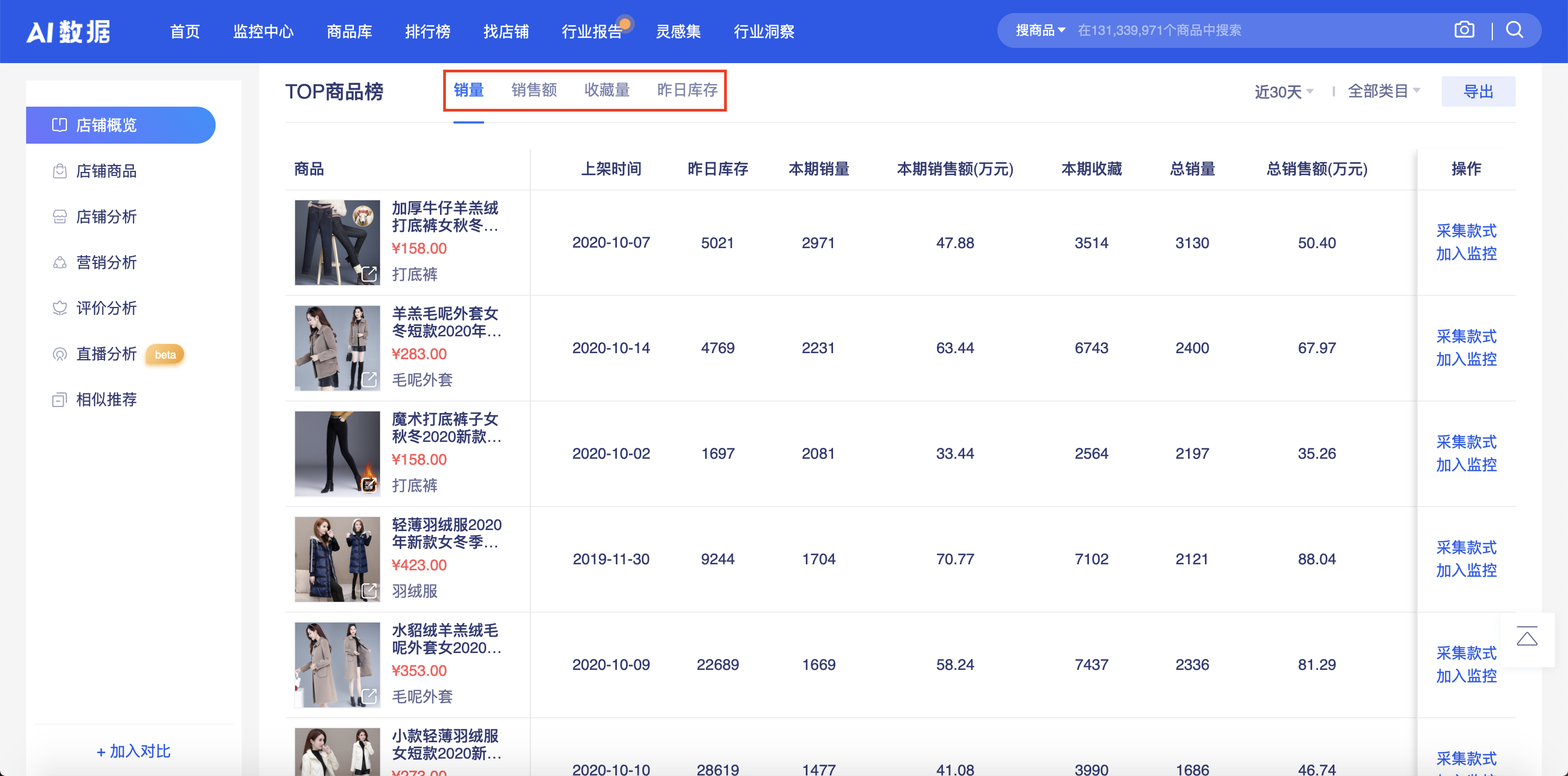1568x776 pixels.
Task: Expand the 全部类目 category dropdown
Action: pyautogui.click(x=1384, y=90)
